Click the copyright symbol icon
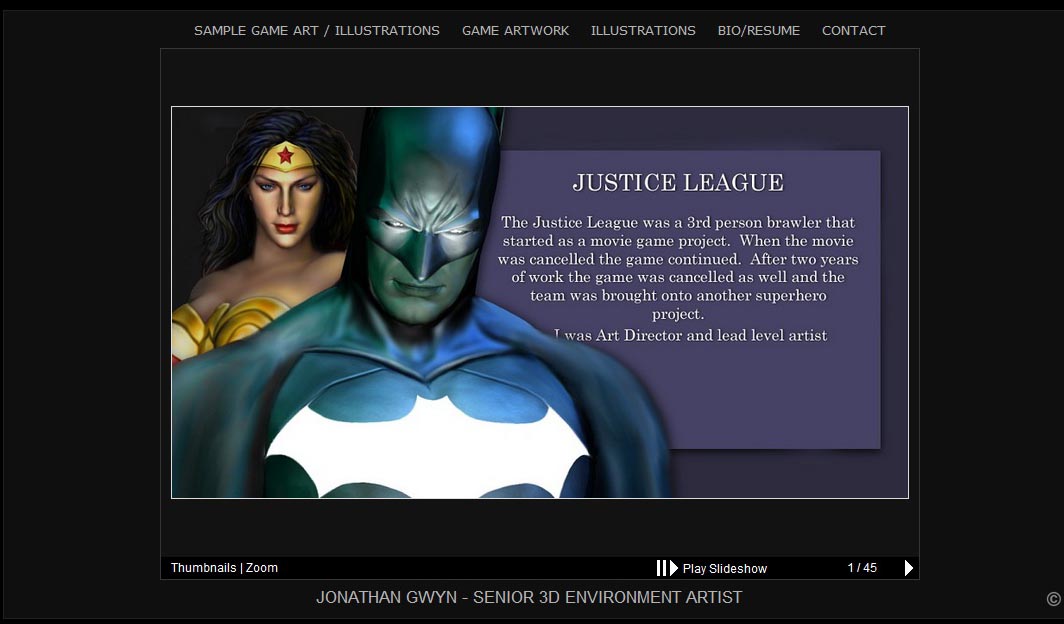 point(1053,599)
